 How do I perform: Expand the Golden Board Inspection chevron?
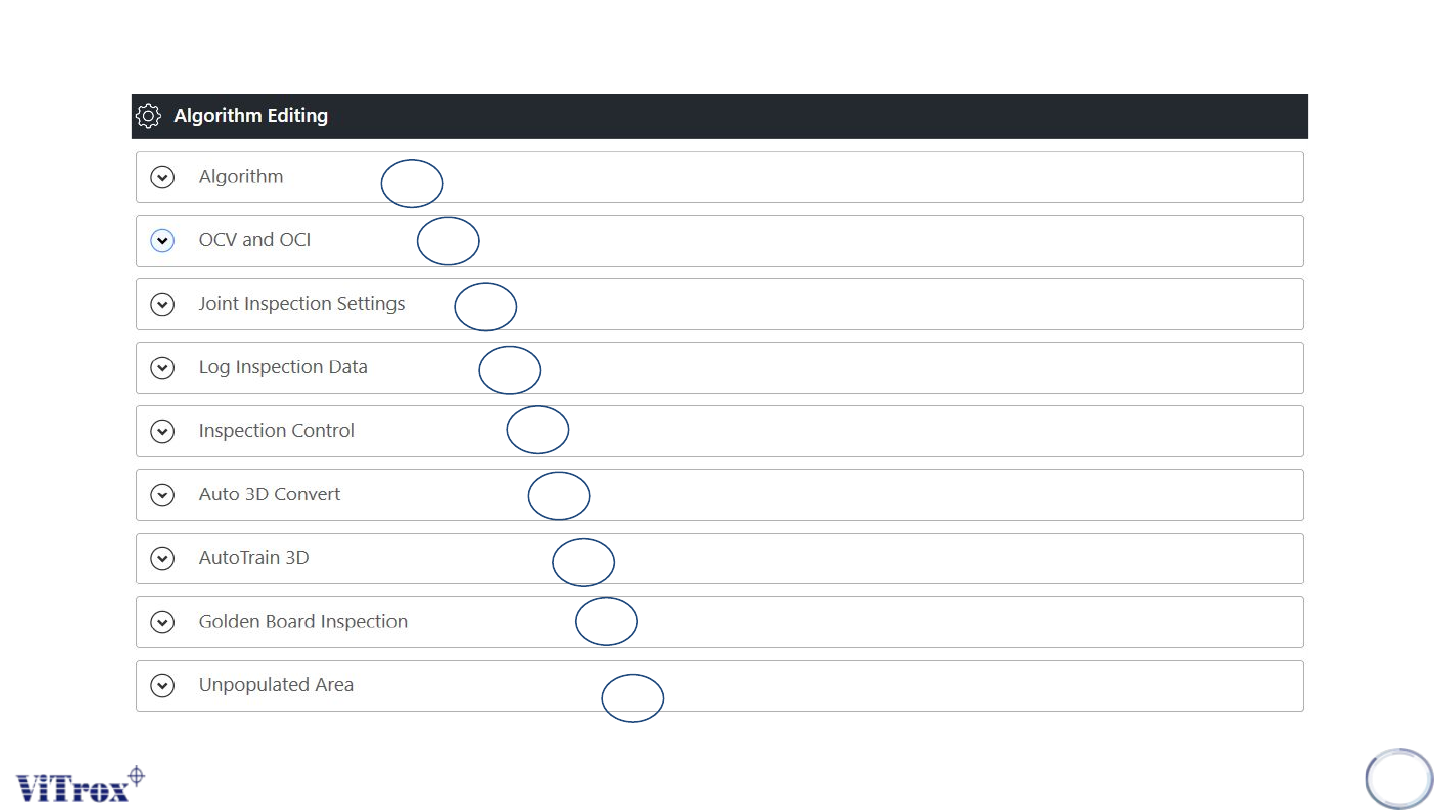162,622
